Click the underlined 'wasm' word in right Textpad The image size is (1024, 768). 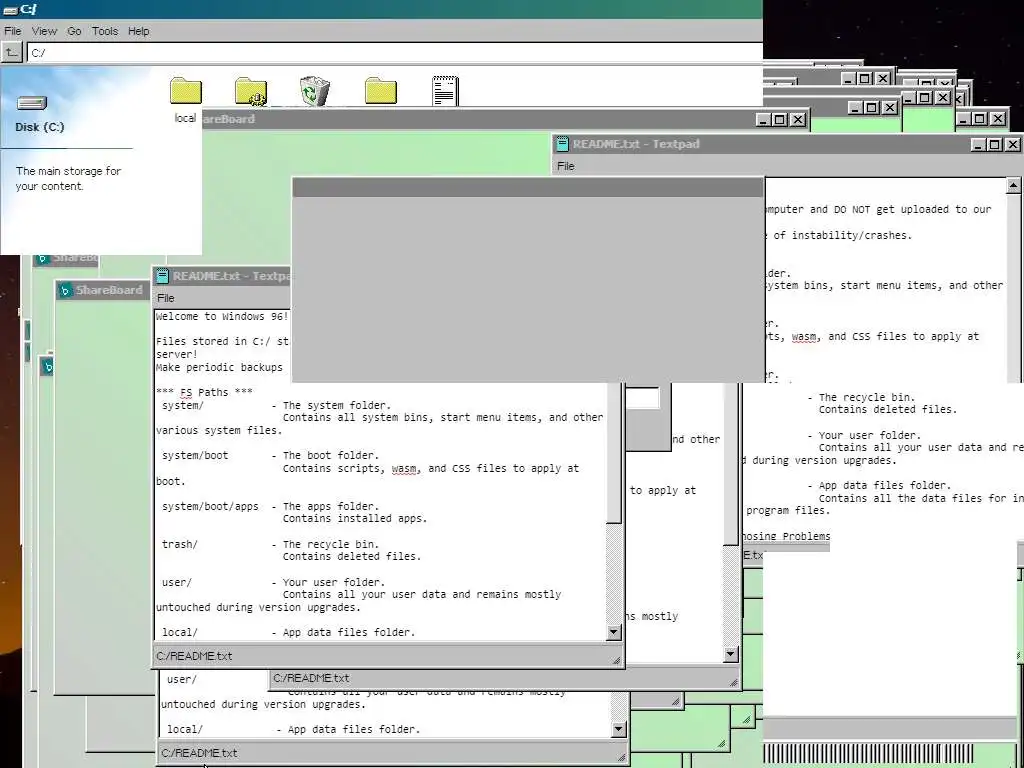click(x=804, y=336)
